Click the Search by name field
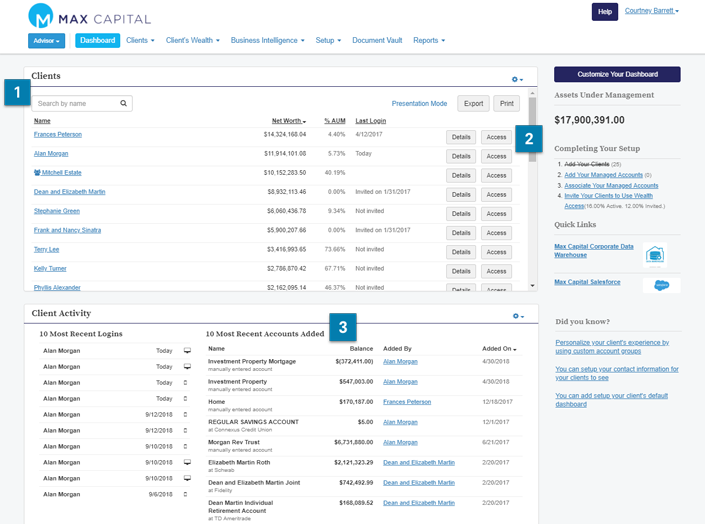This screenshot has height=524, width=705. point(75,103)
